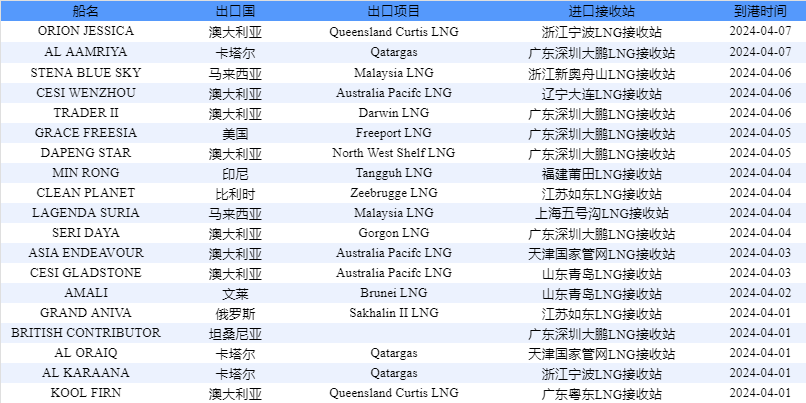Select ship name AMALI
The height and width of the screenshot is (403, 806).
coord(86,292)
